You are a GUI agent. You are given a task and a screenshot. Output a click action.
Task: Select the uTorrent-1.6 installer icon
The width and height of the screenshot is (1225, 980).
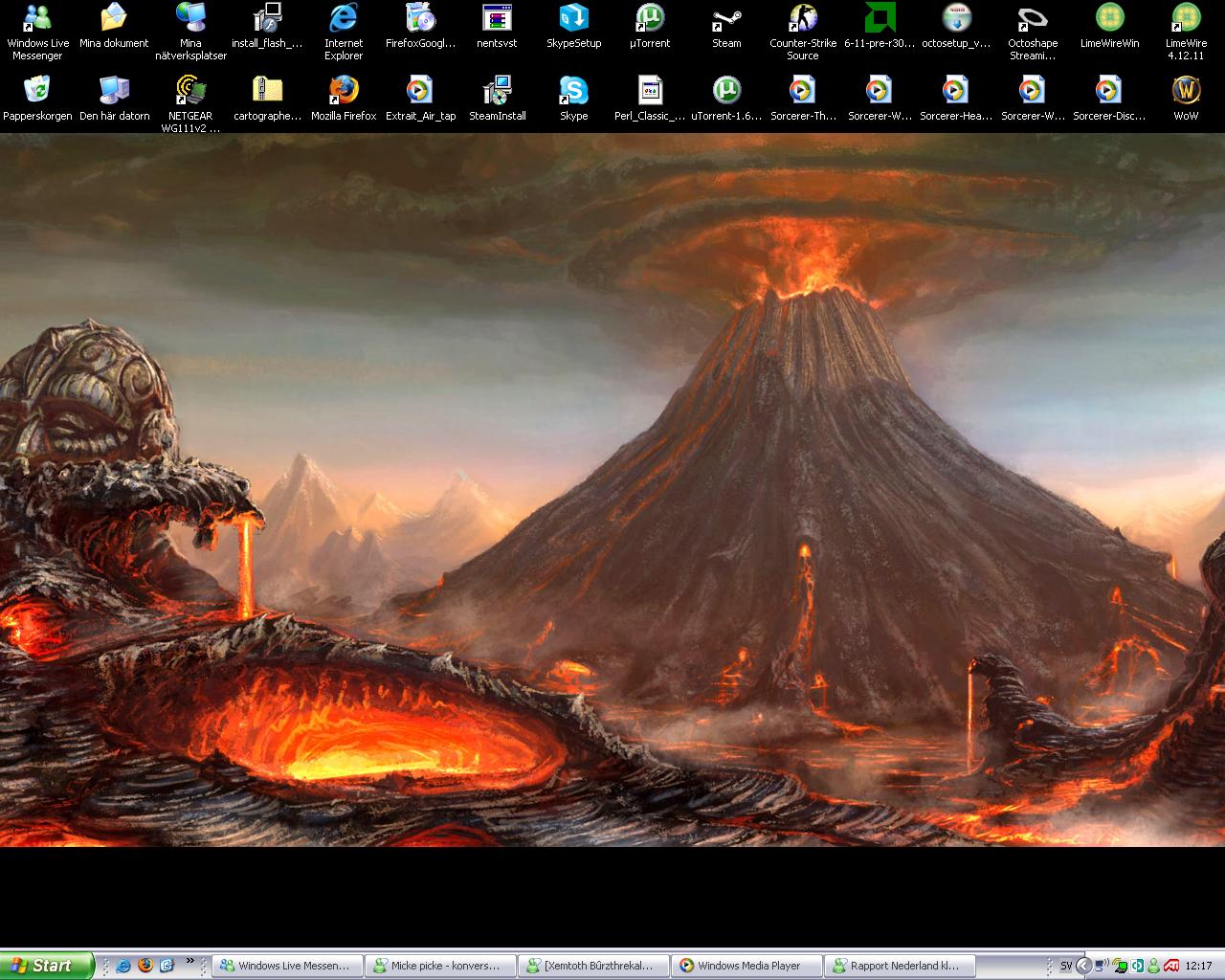pos(726,98)
